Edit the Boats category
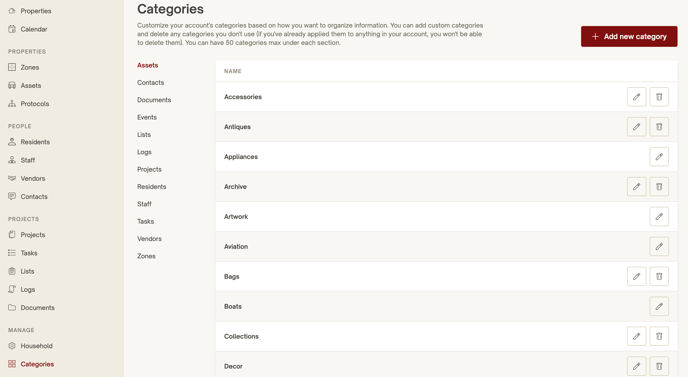The width and height of the screenshot is (688, 377). tap(659, 306)
